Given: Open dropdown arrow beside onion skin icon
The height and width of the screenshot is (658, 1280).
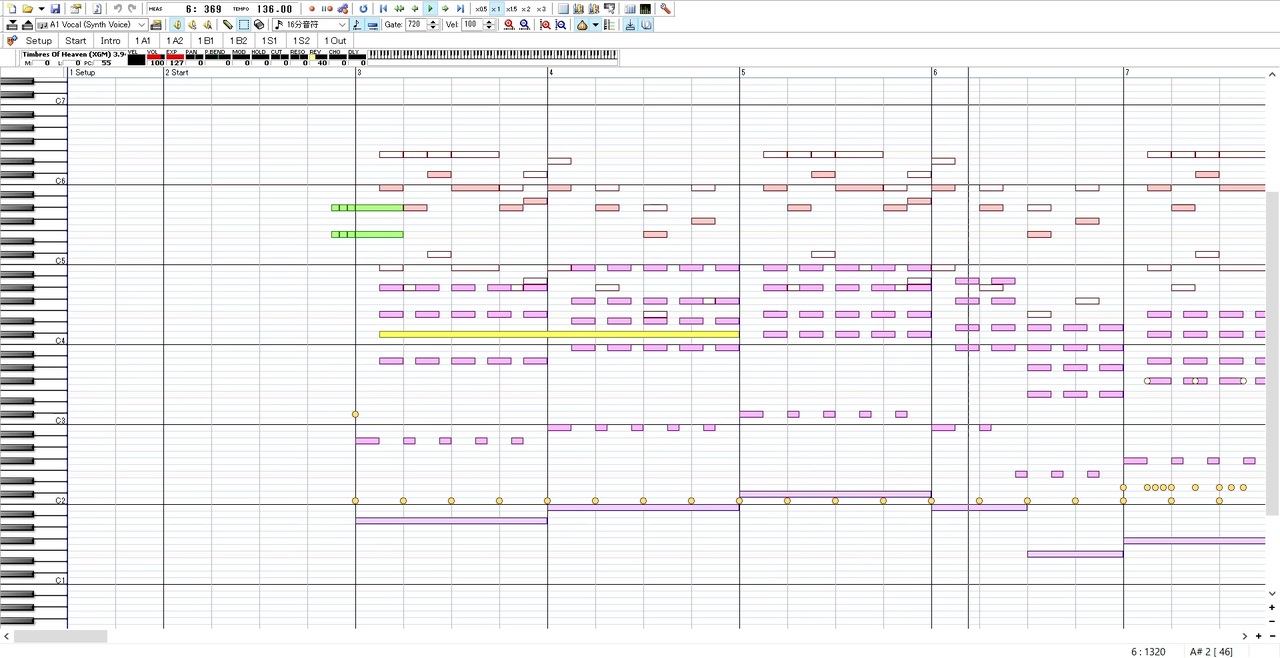Looking at the screenshot, I should (595, 25).
